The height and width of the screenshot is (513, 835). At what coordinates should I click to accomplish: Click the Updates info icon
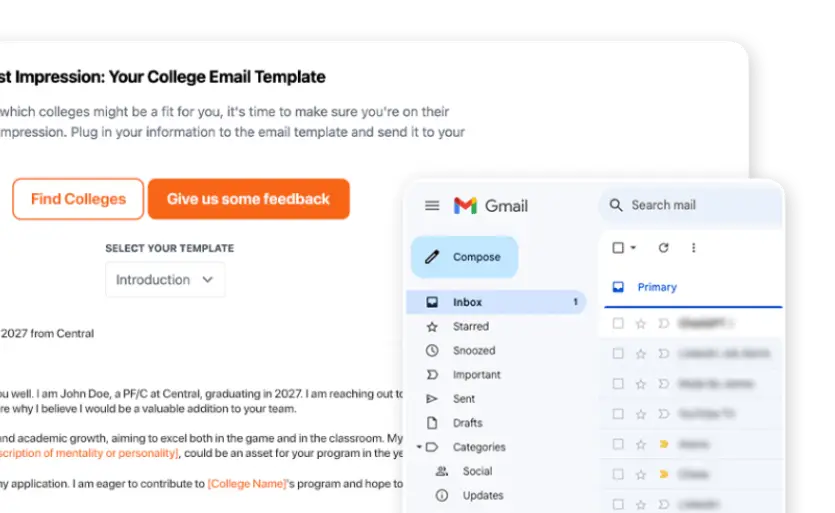[x=441, y=495]
